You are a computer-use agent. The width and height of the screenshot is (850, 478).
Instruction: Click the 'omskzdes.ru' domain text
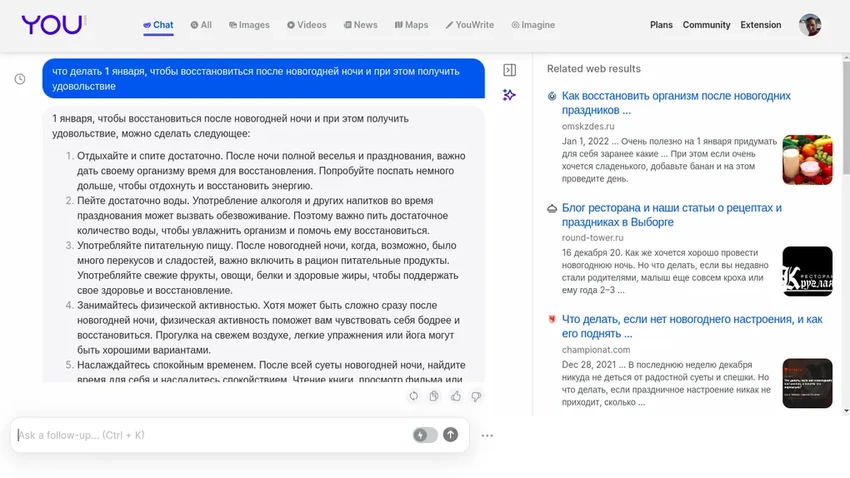click(588, 126)
